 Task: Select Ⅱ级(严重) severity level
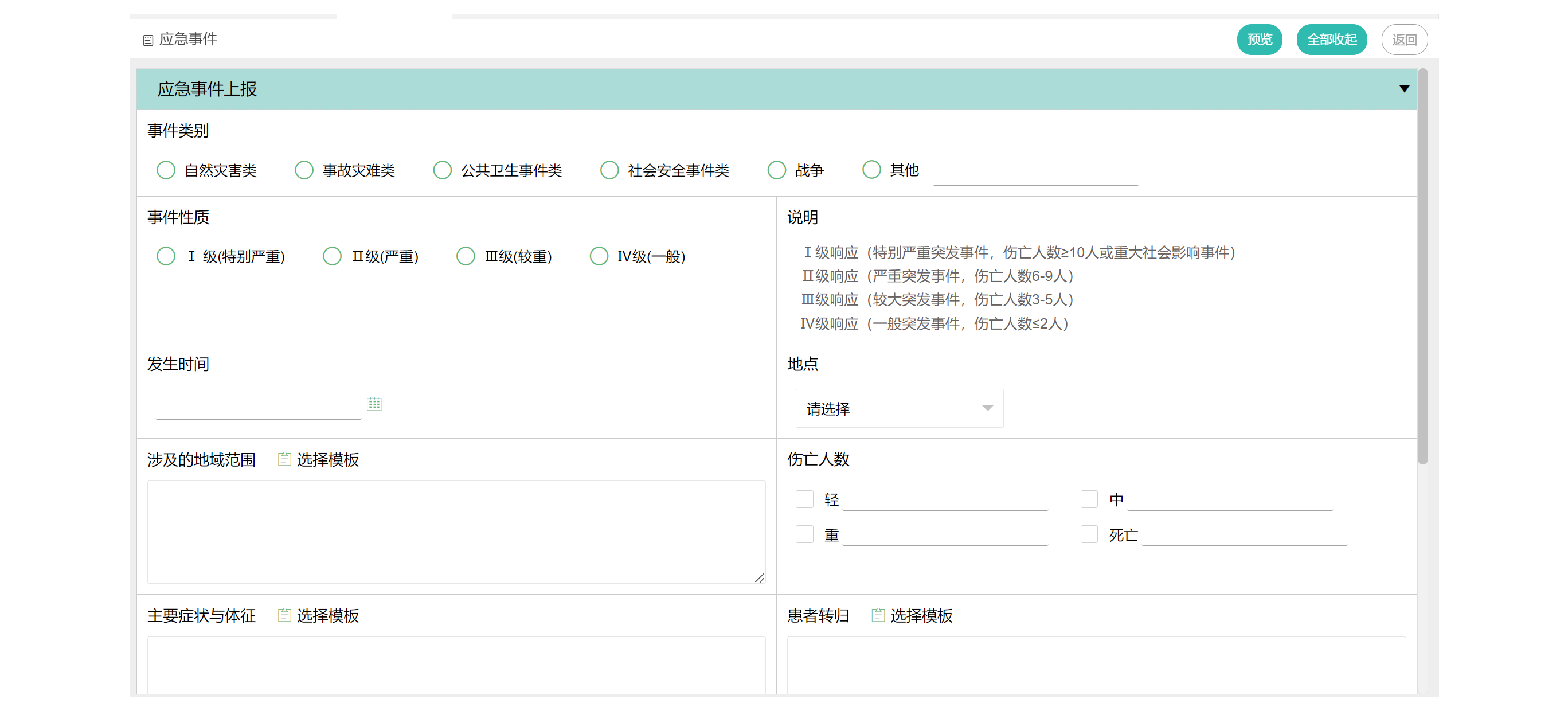click(332, 256)
